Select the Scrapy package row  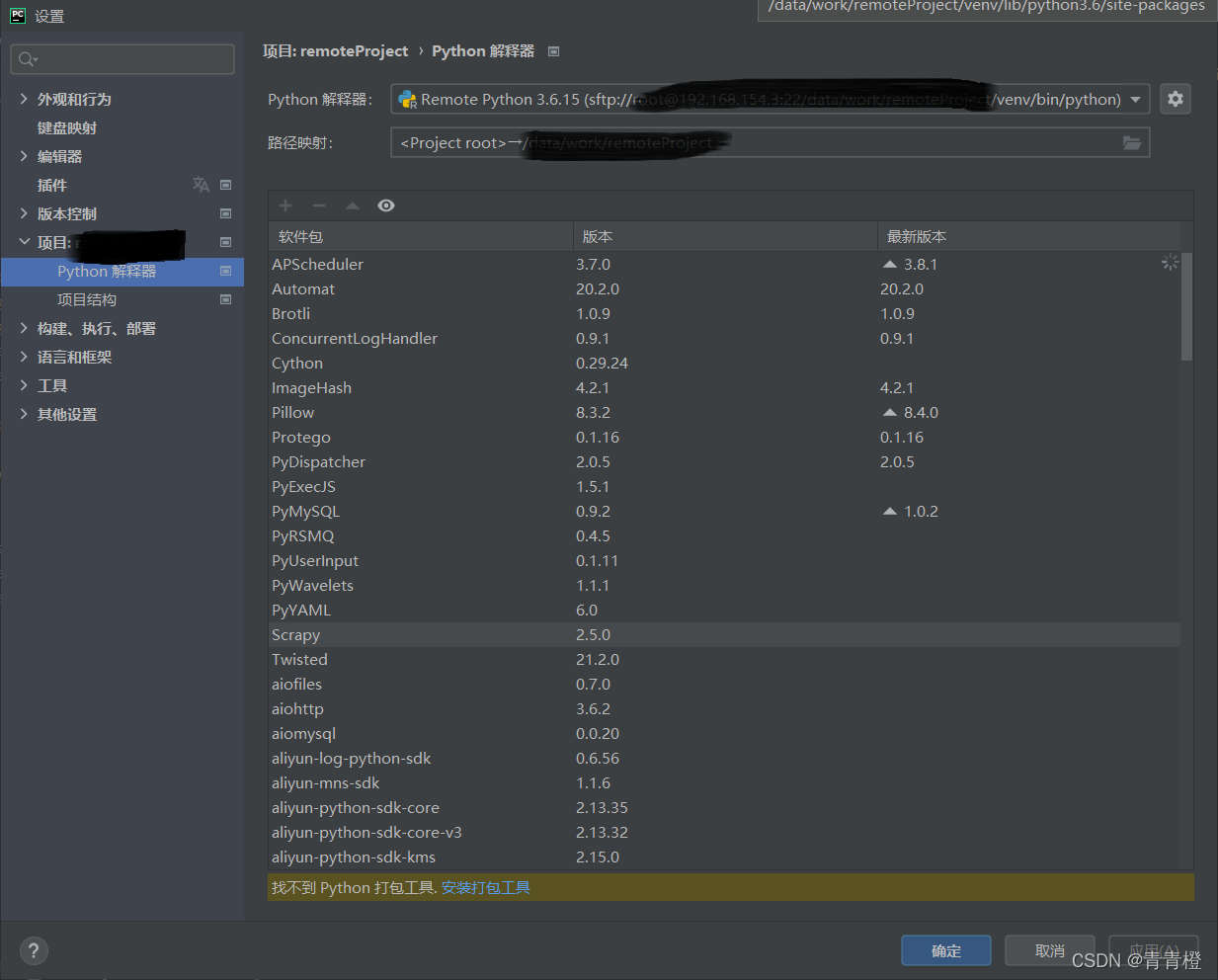(724, 634)
